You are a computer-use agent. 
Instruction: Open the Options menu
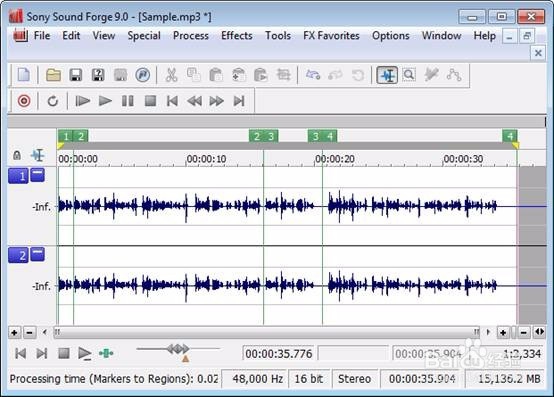click(391, 36)
